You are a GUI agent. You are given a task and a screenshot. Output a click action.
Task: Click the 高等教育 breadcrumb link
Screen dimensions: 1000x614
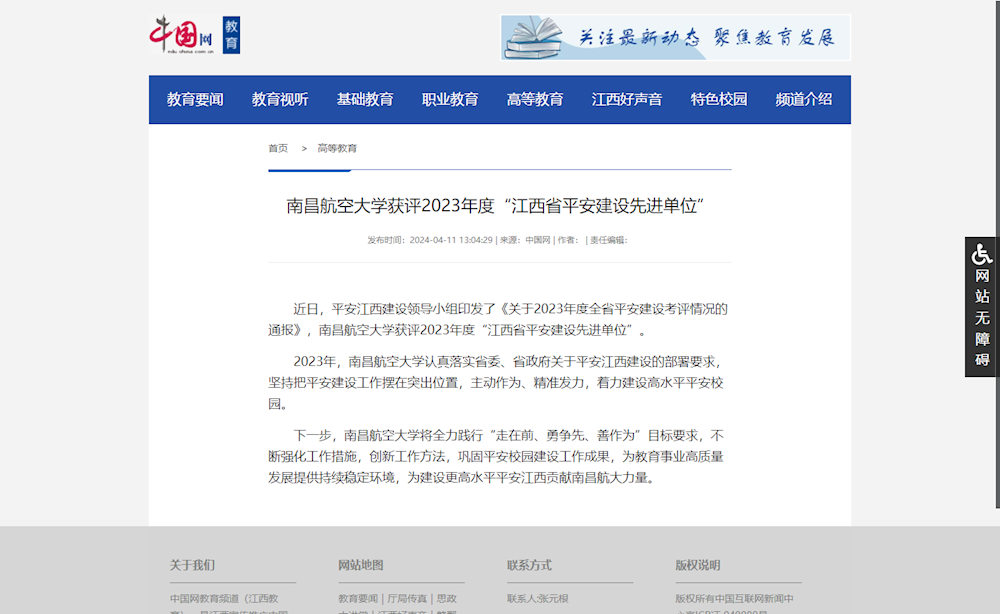(x=337, y=148)
